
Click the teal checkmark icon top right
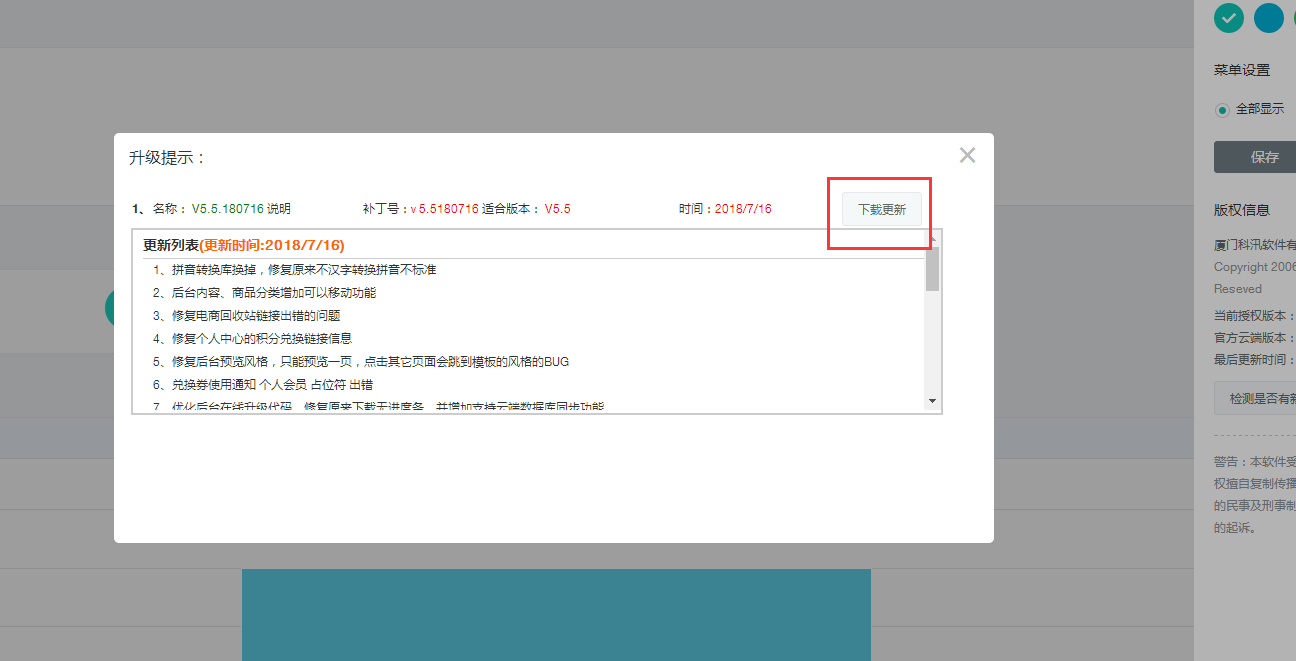click(1228, 18)
